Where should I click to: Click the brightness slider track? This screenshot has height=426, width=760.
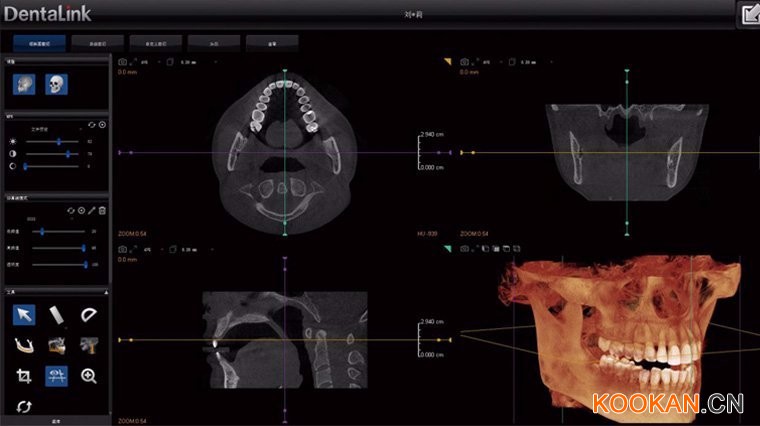pos(52,142)
